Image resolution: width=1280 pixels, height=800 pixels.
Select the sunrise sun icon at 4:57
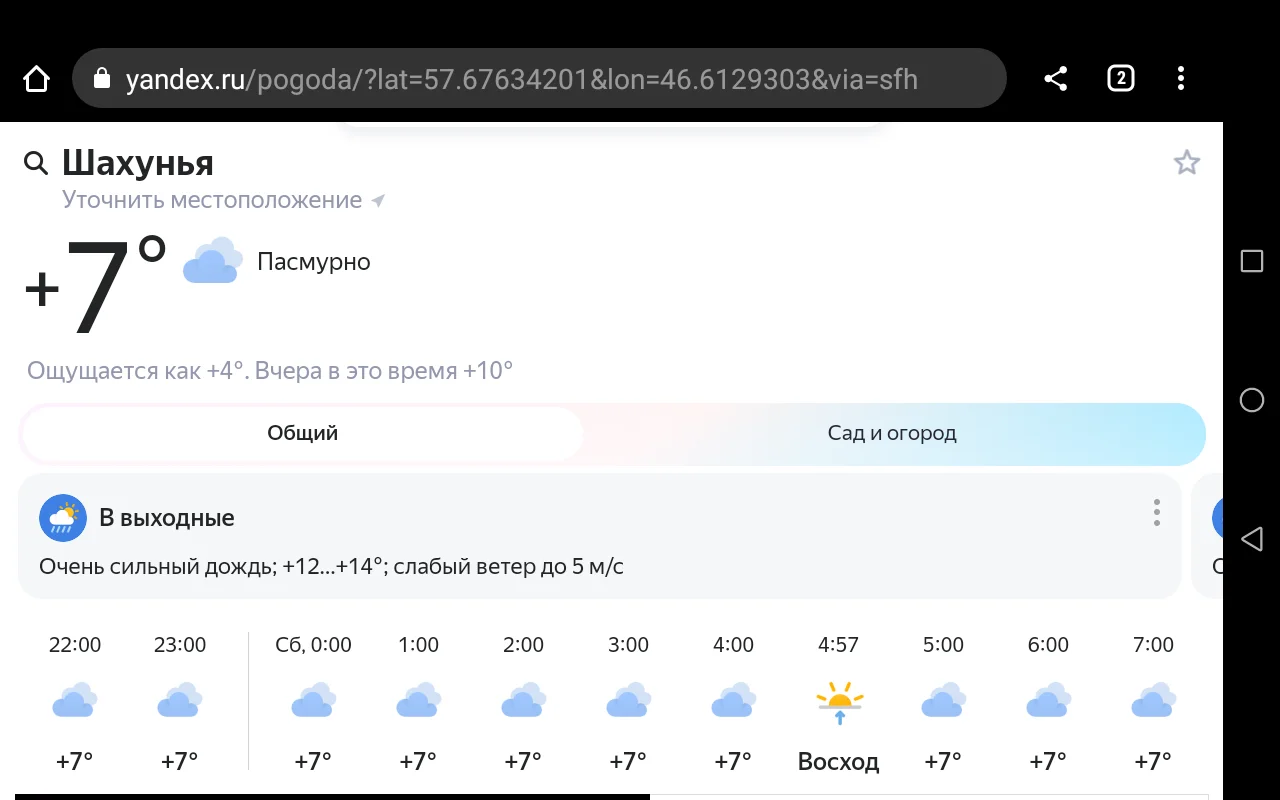tap(838, 702)
